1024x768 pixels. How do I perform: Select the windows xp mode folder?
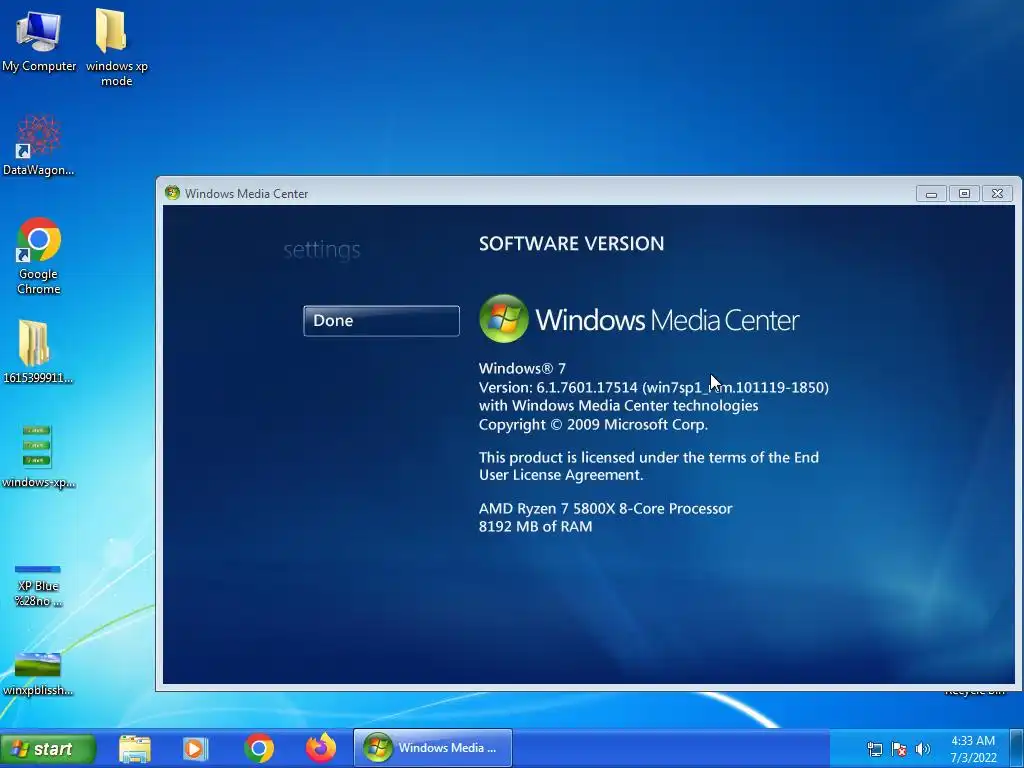(116, 47)
